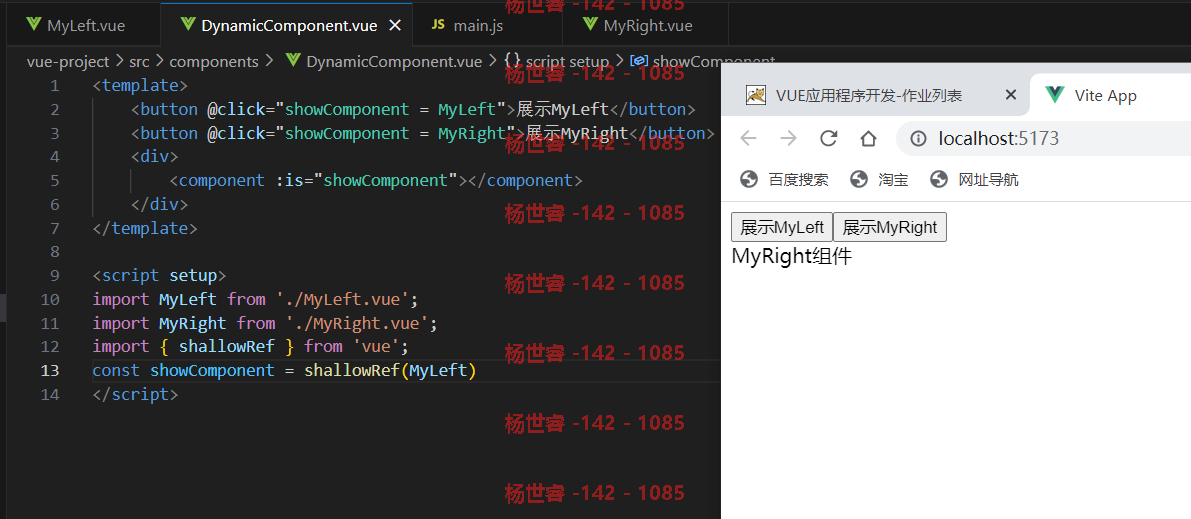Go back in the browser
The width and height of the screenshot is (1191, 519).
point(748,138)
